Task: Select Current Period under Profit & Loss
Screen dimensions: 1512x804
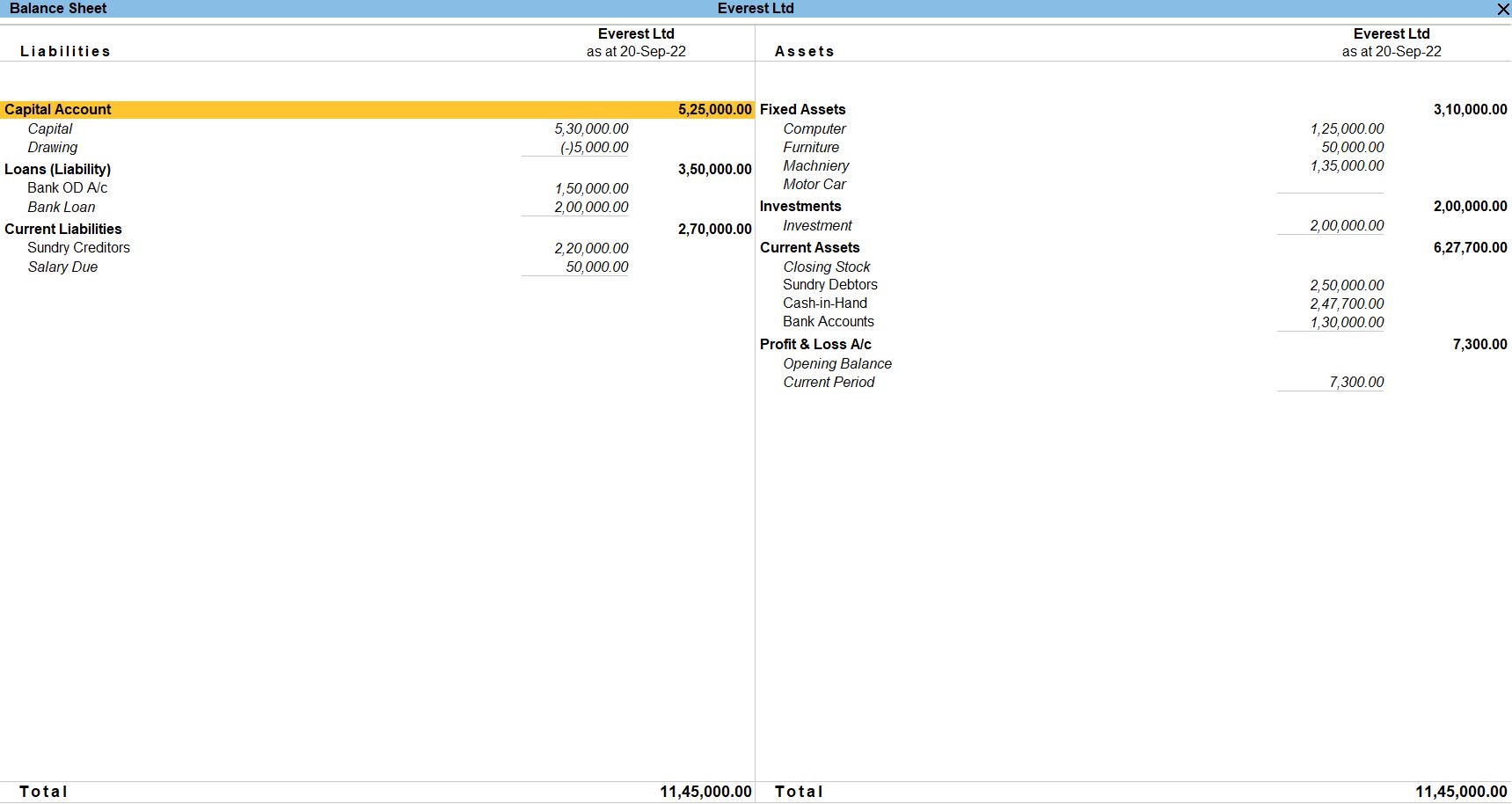Action: (x=829, y=383)
